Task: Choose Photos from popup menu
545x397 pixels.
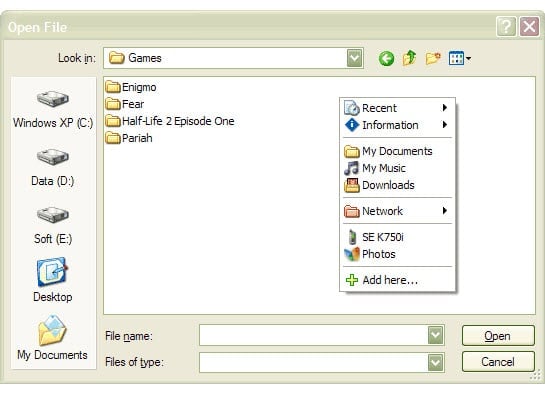Action: click(397, 254)
